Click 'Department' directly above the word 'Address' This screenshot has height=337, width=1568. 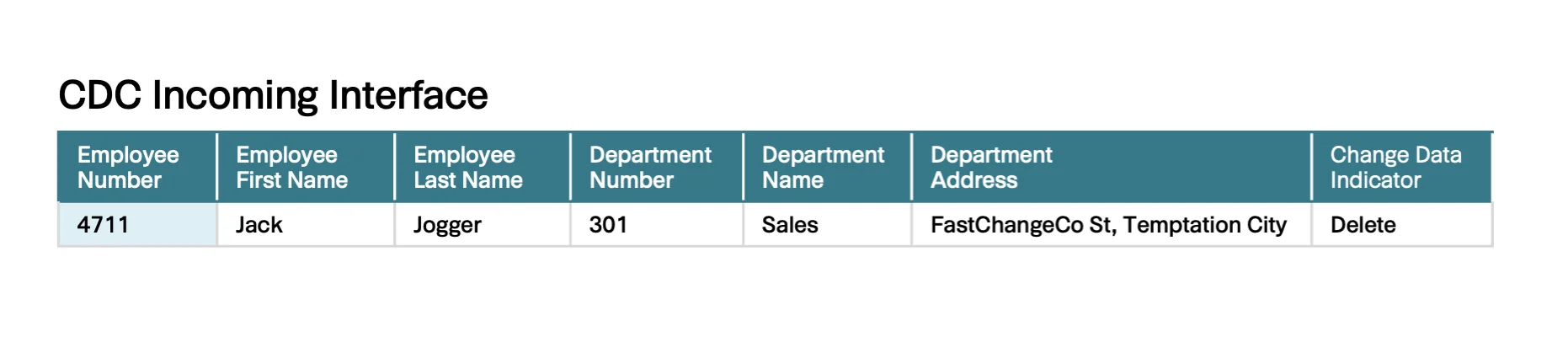point(991,155)
